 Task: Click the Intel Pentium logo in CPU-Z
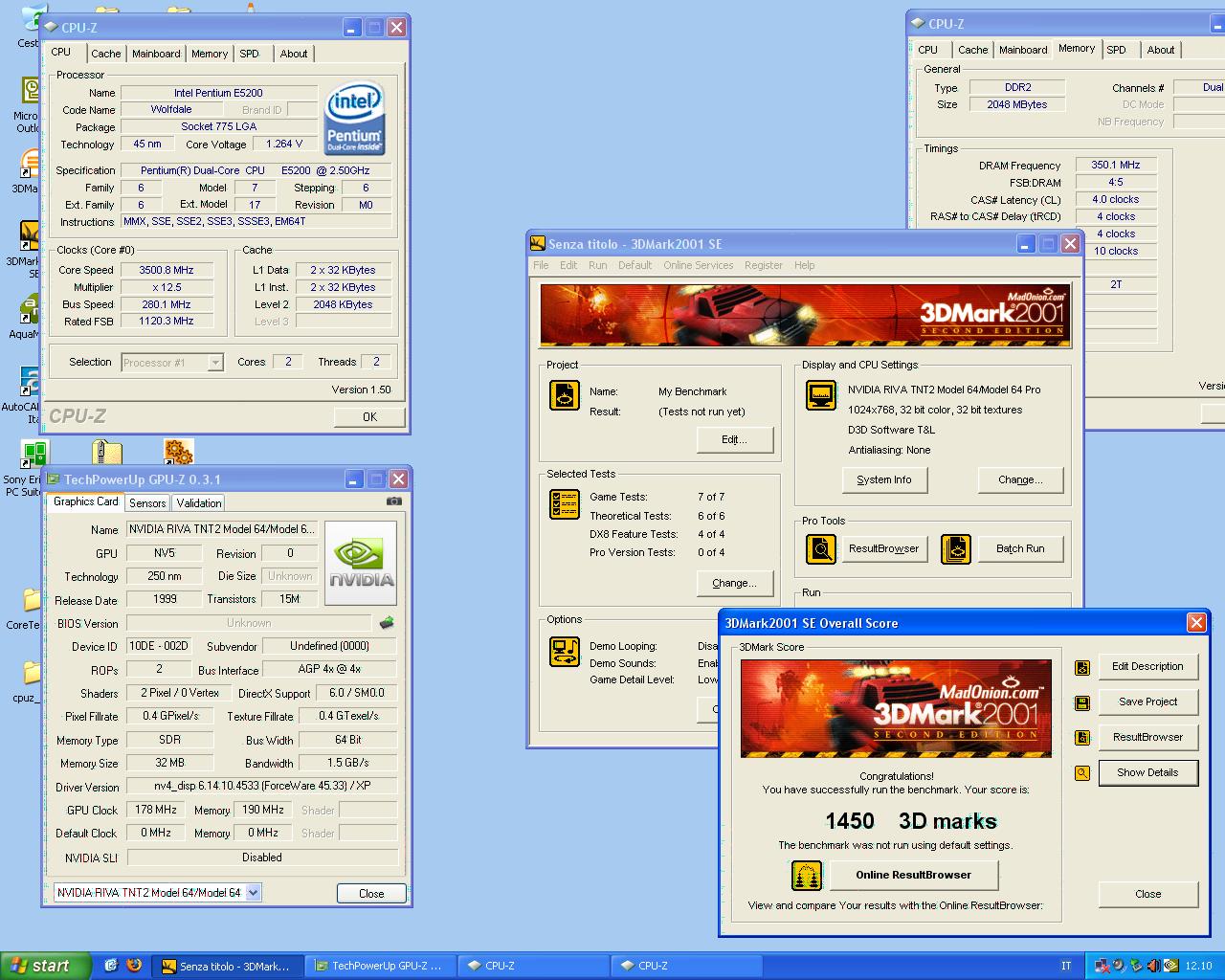point(354,119)
